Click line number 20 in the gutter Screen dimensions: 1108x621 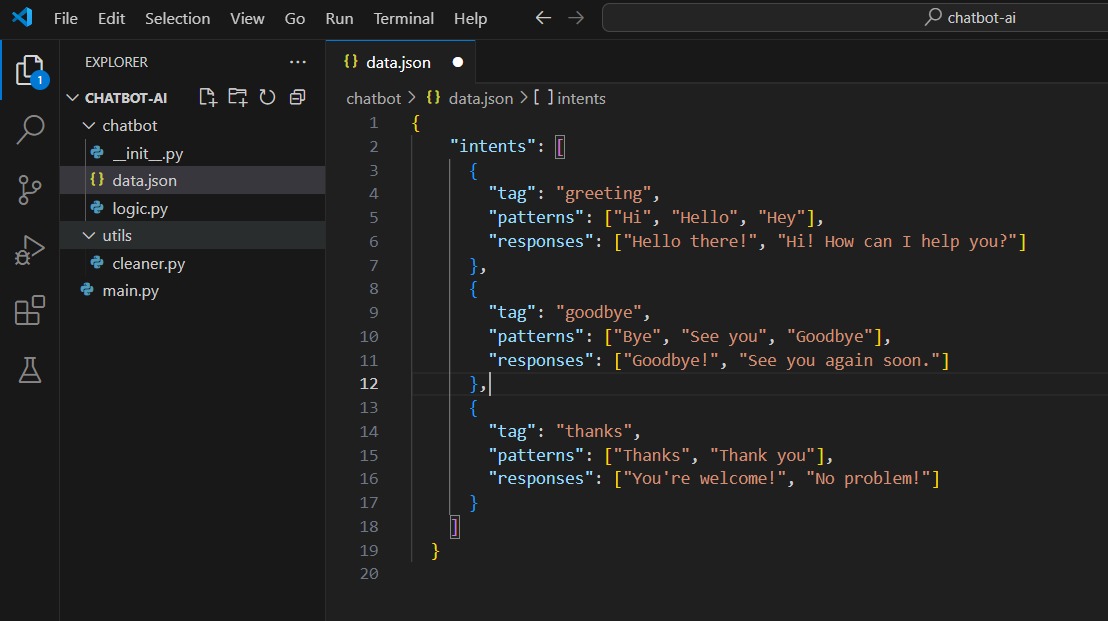[x=369, y=574]
